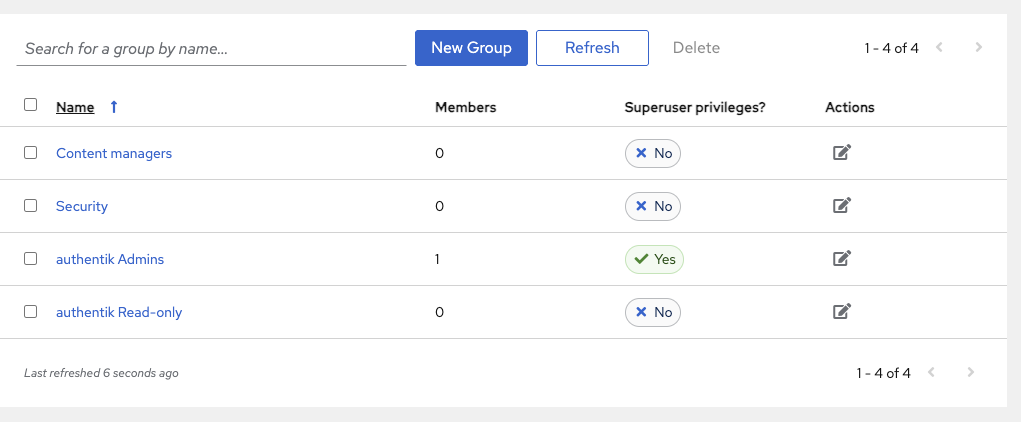Check the Security group row
Viewport: 1021px width, 422px height.
[x=31, y=206]
